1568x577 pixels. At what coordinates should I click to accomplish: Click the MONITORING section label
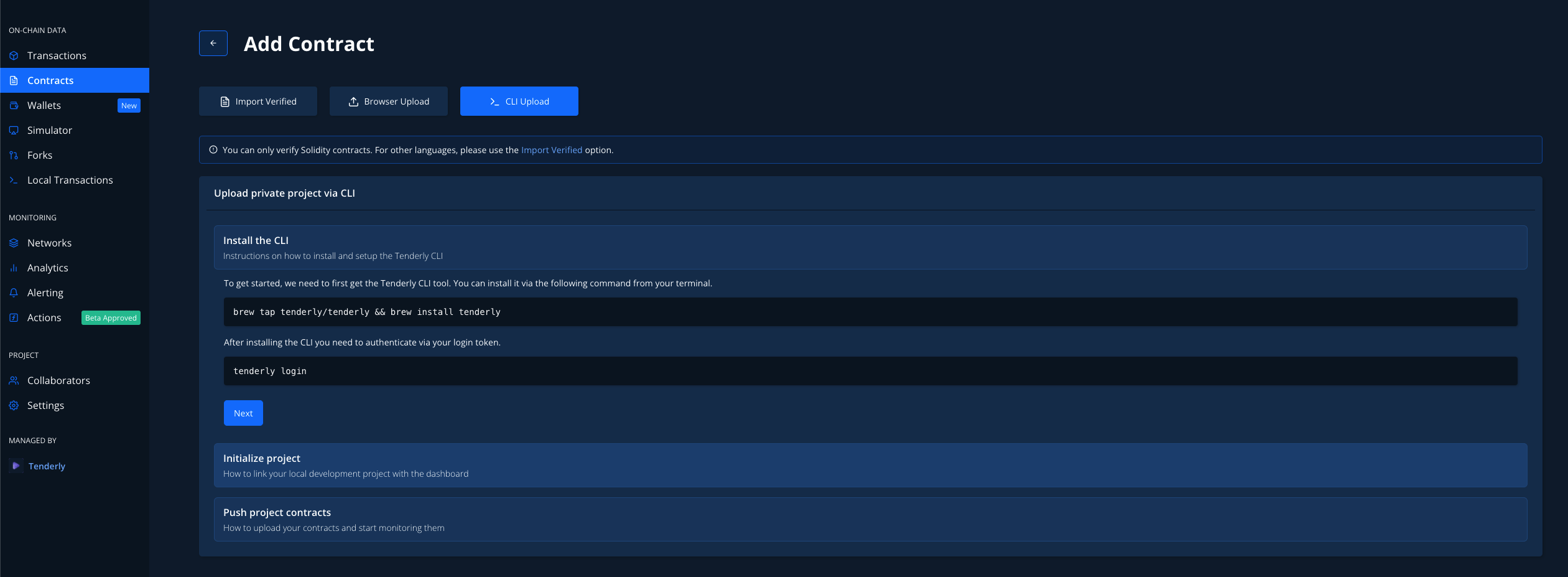point(32,218)
